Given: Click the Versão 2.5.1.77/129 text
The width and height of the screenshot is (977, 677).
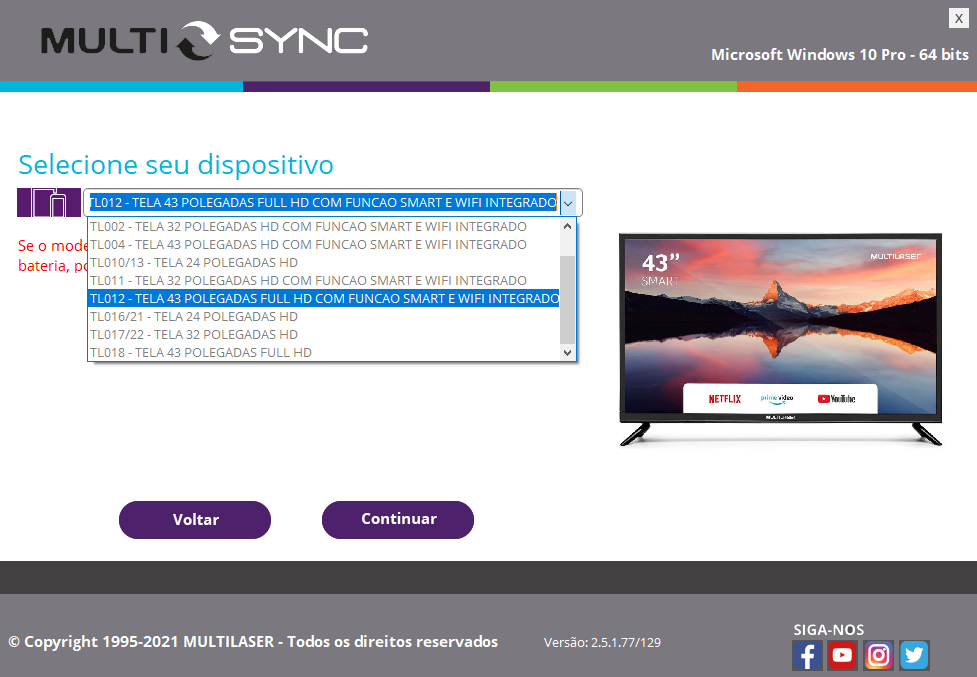Looking at the screenshot, I should (x=602, y=643).
